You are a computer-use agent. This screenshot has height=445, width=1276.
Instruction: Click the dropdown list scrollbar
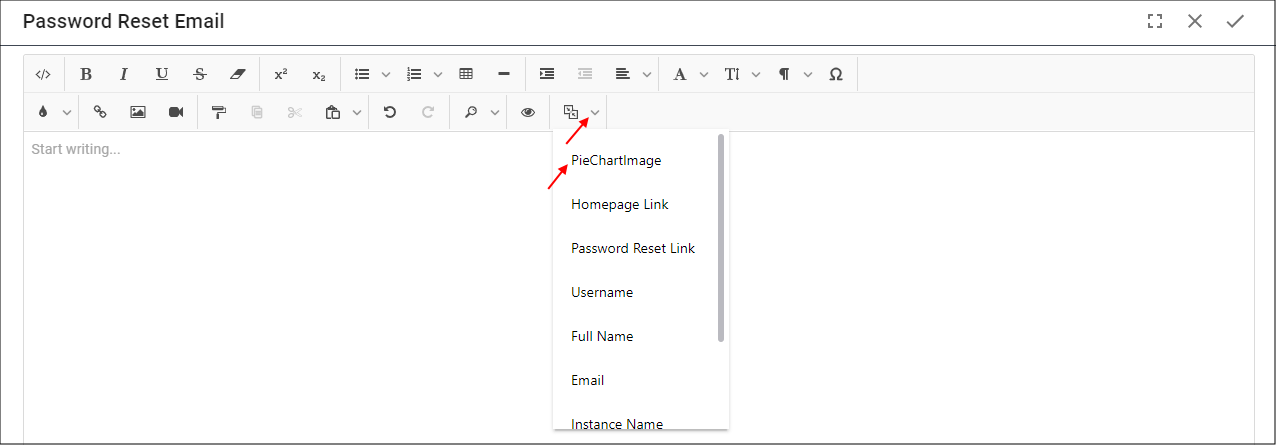pyautogui.click(x=721, y=238)
